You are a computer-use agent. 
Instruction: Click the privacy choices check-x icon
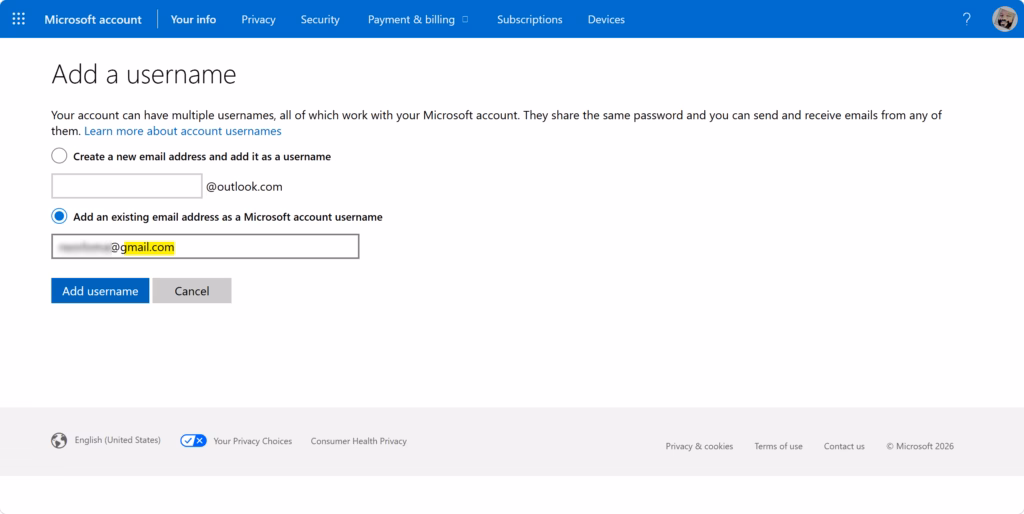[x=193, y=441]
